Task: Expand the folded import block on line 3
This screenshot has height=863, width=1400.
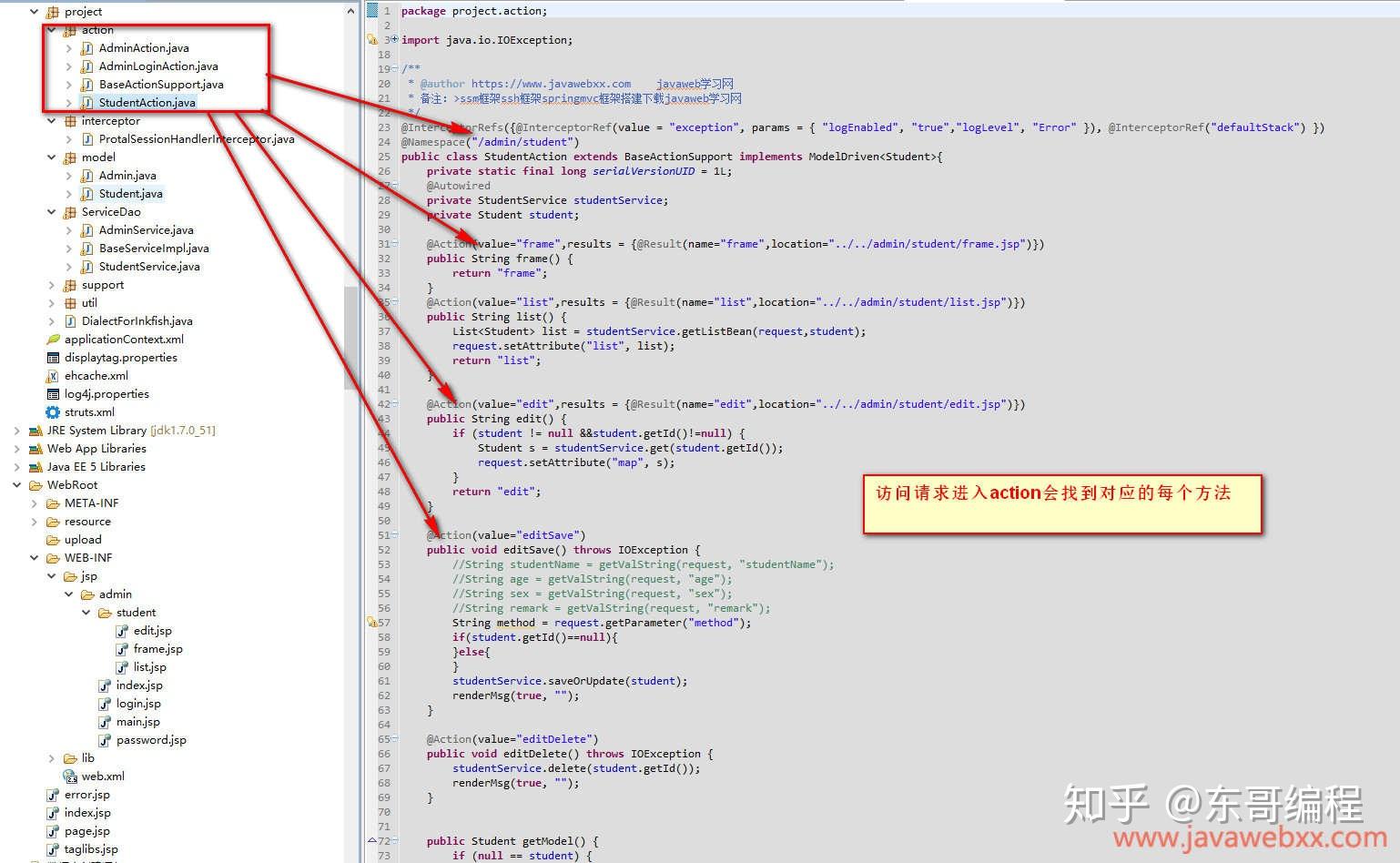Action: tap(394, 39)
